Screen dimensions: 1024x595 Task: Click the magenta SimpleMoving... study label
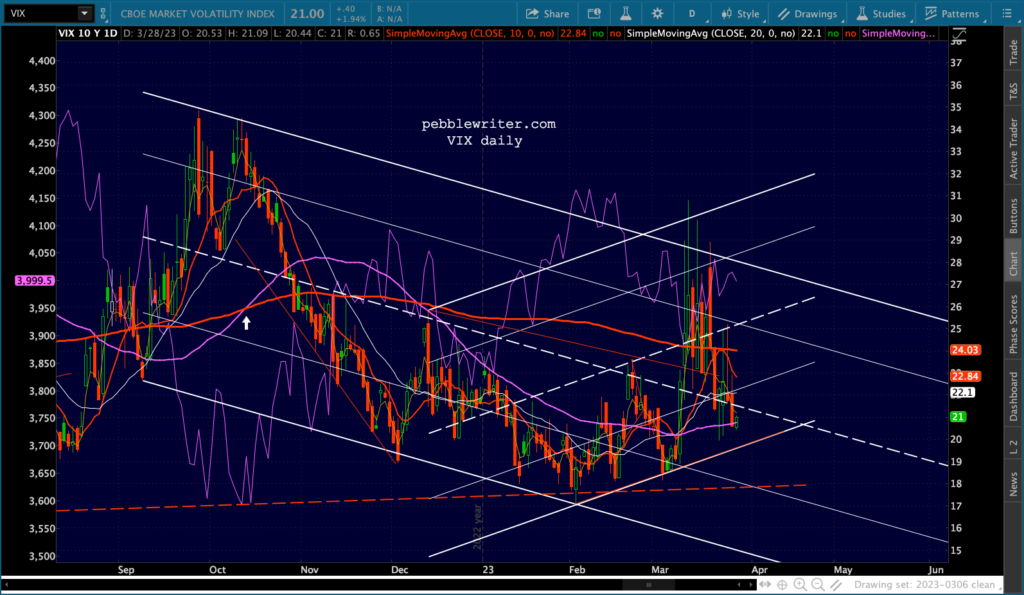click(899, 33)
